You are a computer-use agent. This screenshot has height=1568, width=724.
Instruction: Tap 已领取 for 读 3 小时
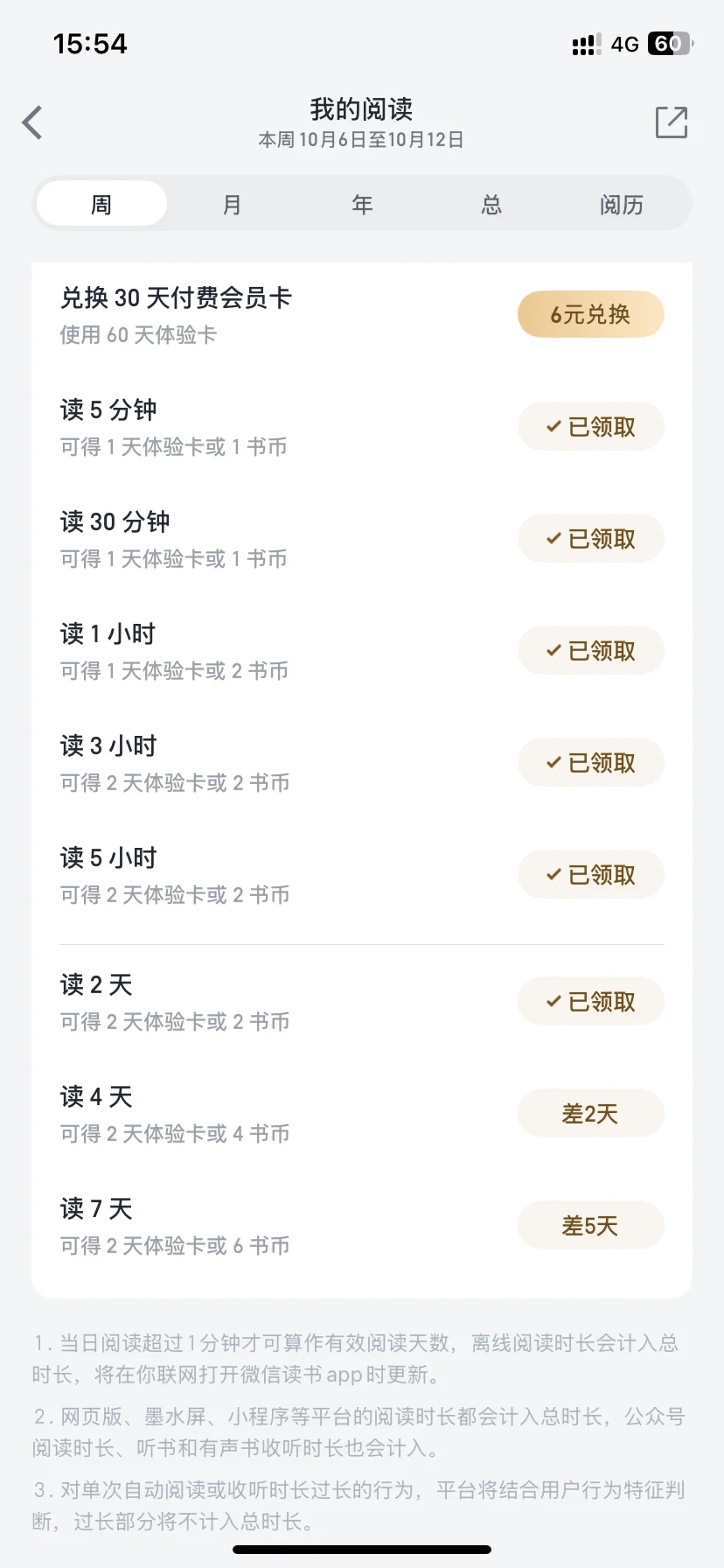(x=590, y=763)
